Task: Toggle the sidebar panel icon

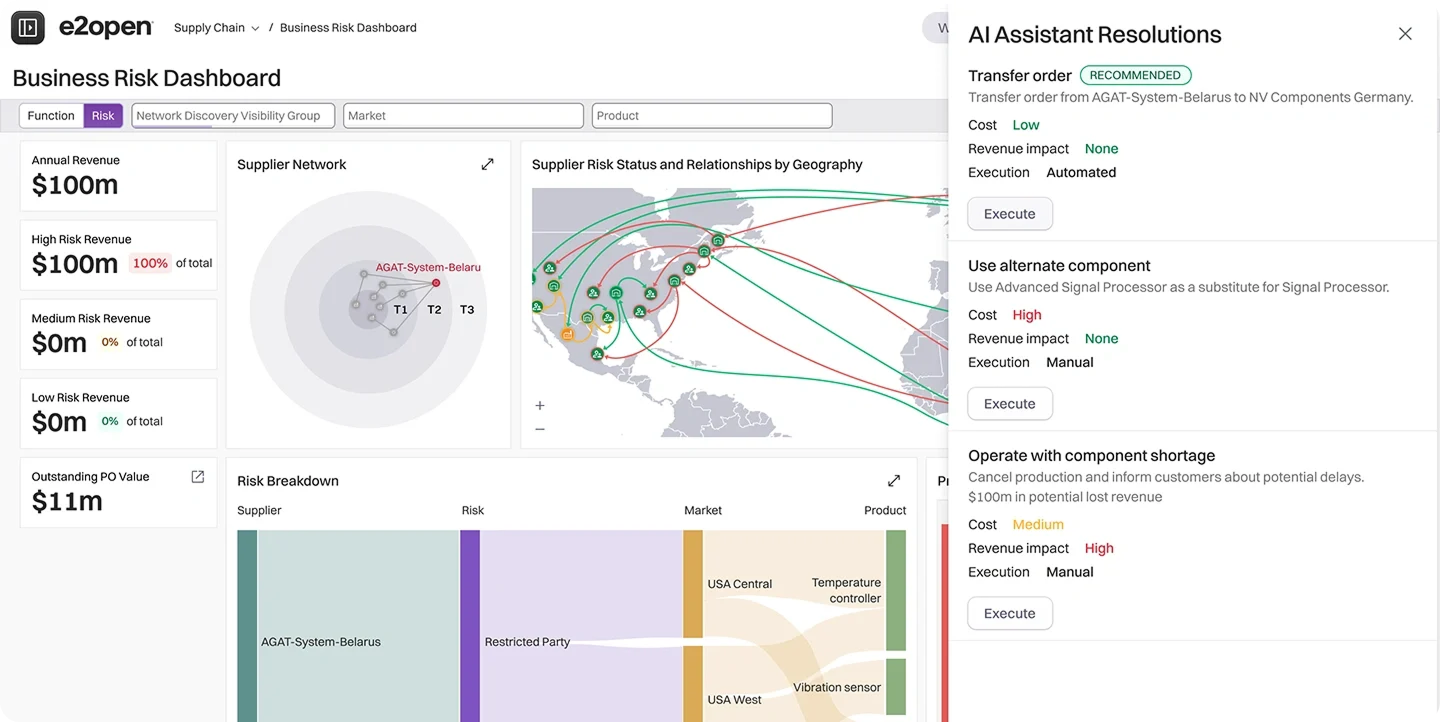Action: click(28, 28)
